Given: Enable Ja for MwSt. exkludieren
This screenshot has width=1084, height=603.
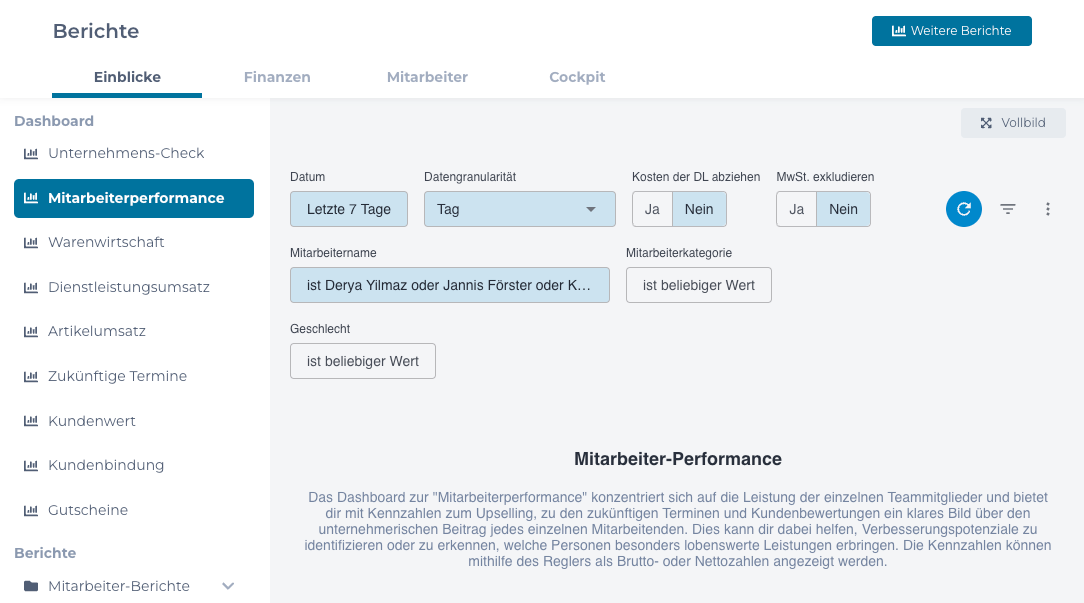Looking at the screenshot, I should pos(796,209).
